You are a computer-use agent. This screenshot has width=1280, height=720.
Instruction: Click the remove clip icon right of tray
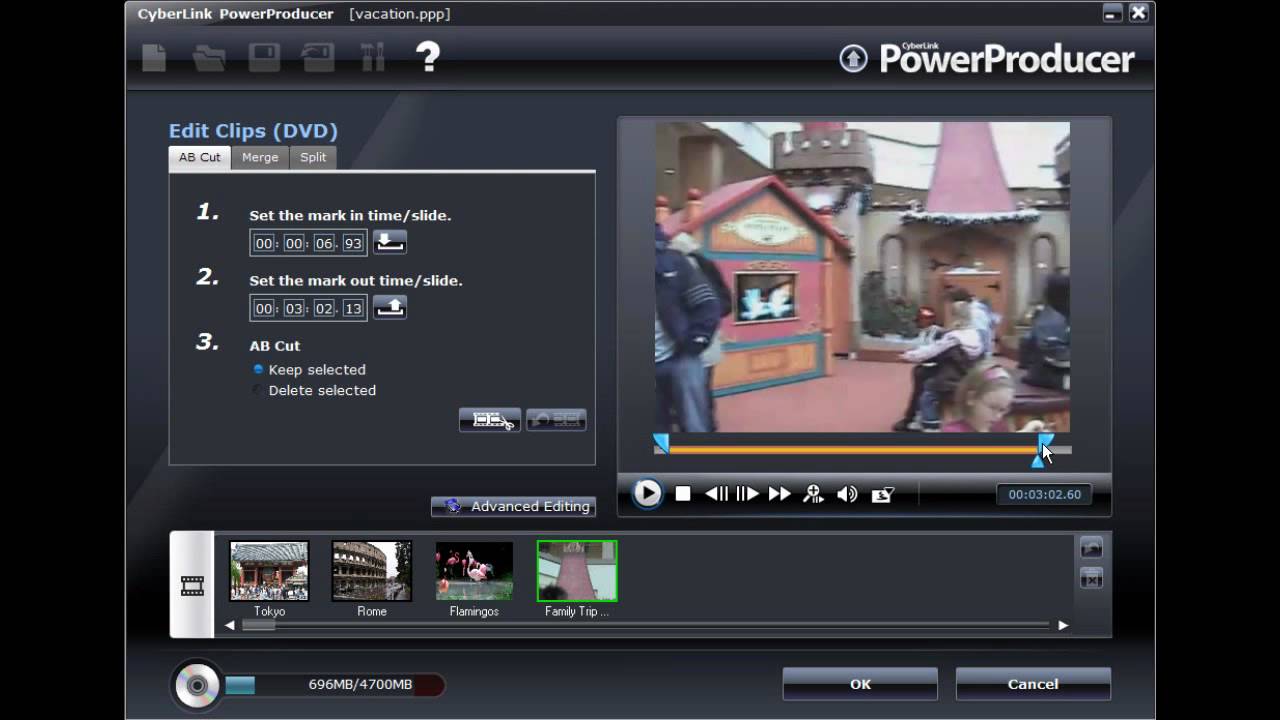point(1091,579)
